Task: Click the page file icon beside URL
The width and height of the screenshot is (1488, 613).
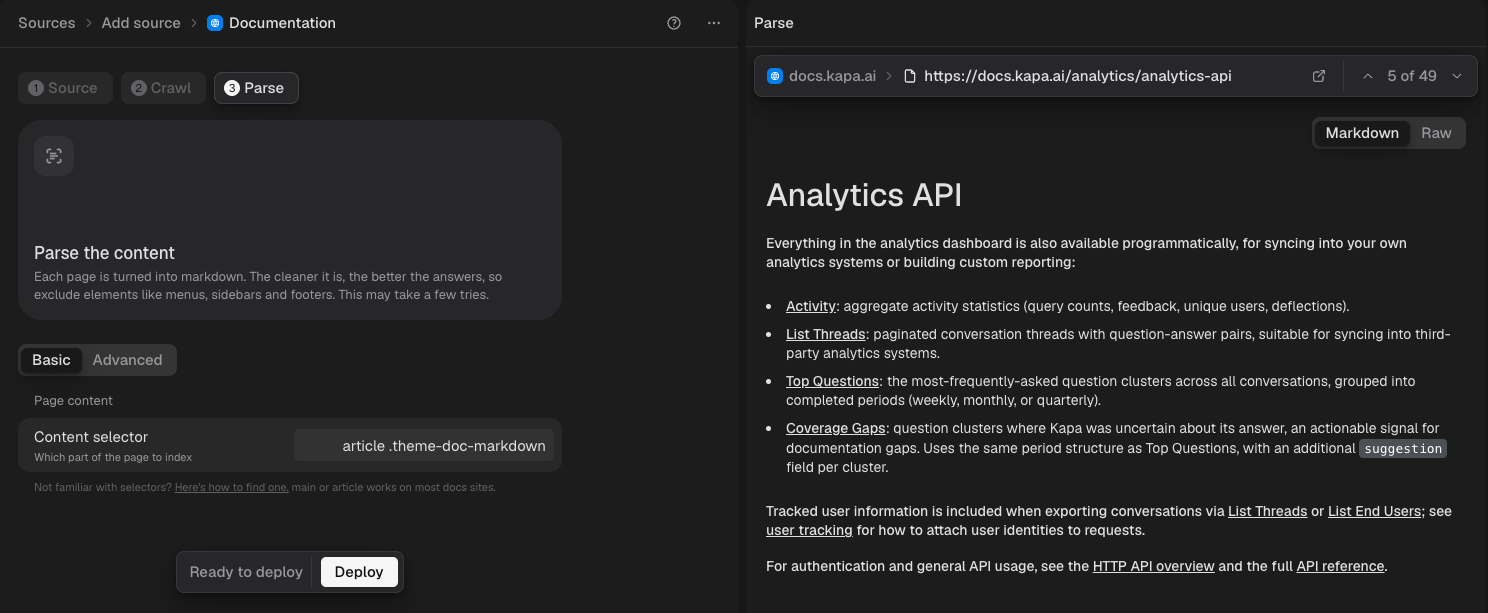Action: (909, 76)
